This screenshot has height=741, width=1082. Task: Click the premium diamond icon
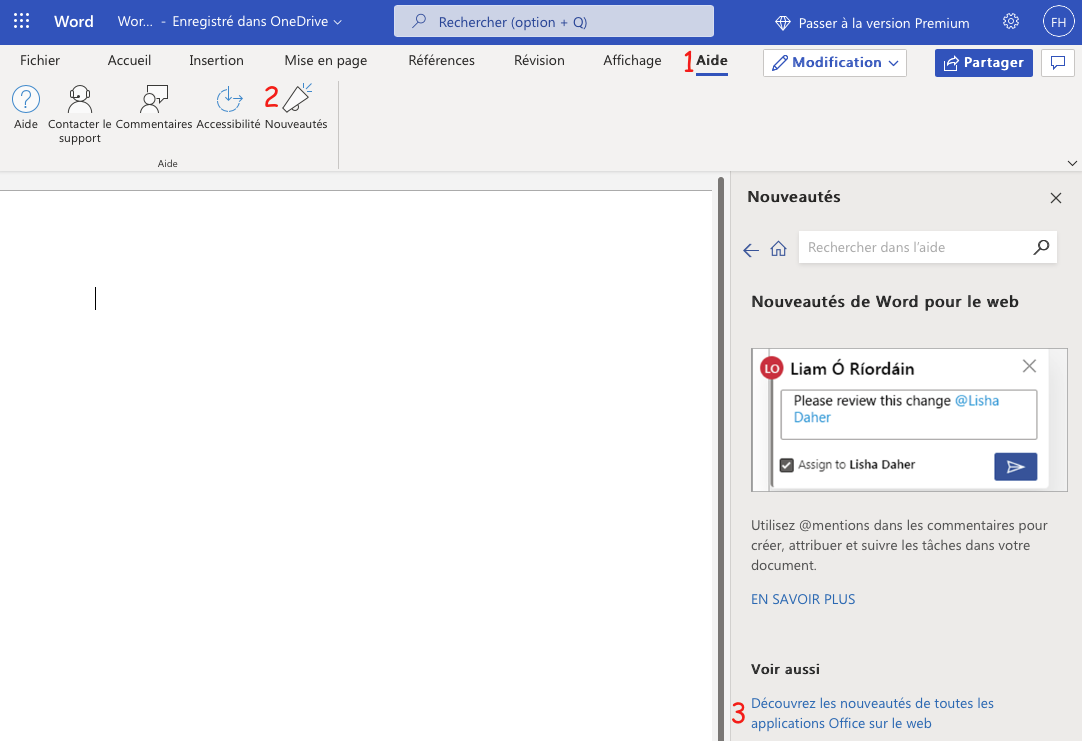[783, 23]
